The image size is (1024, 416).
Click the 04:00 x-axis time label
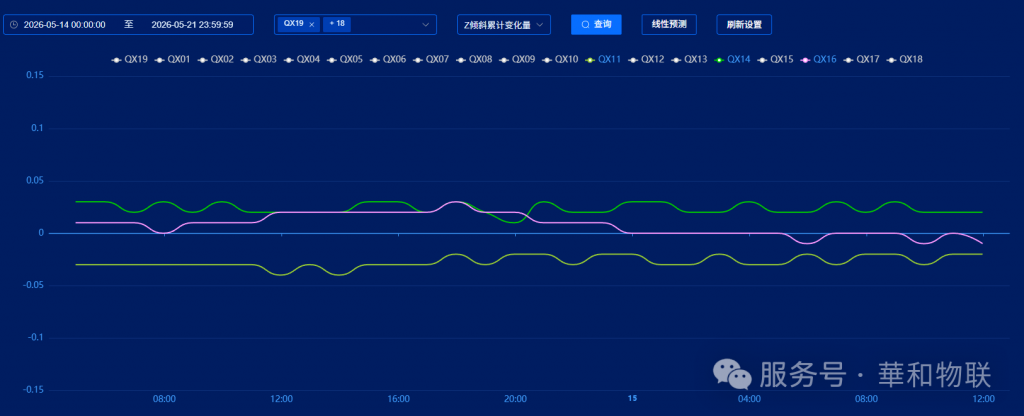click(749, 398)
